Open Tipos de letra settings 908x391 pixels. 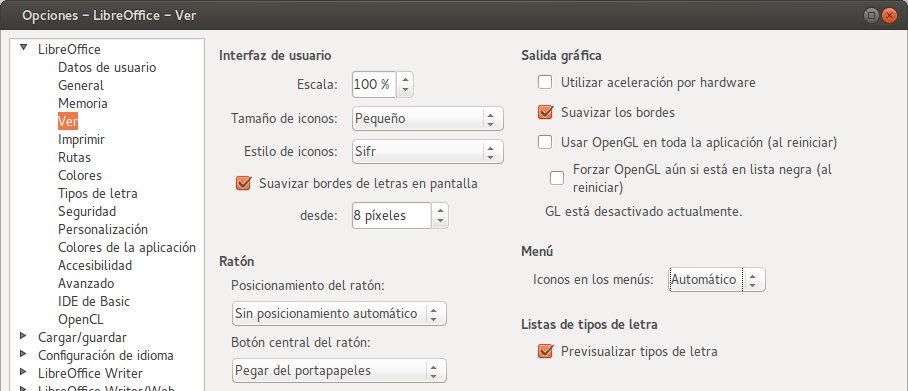pos(98,193)
